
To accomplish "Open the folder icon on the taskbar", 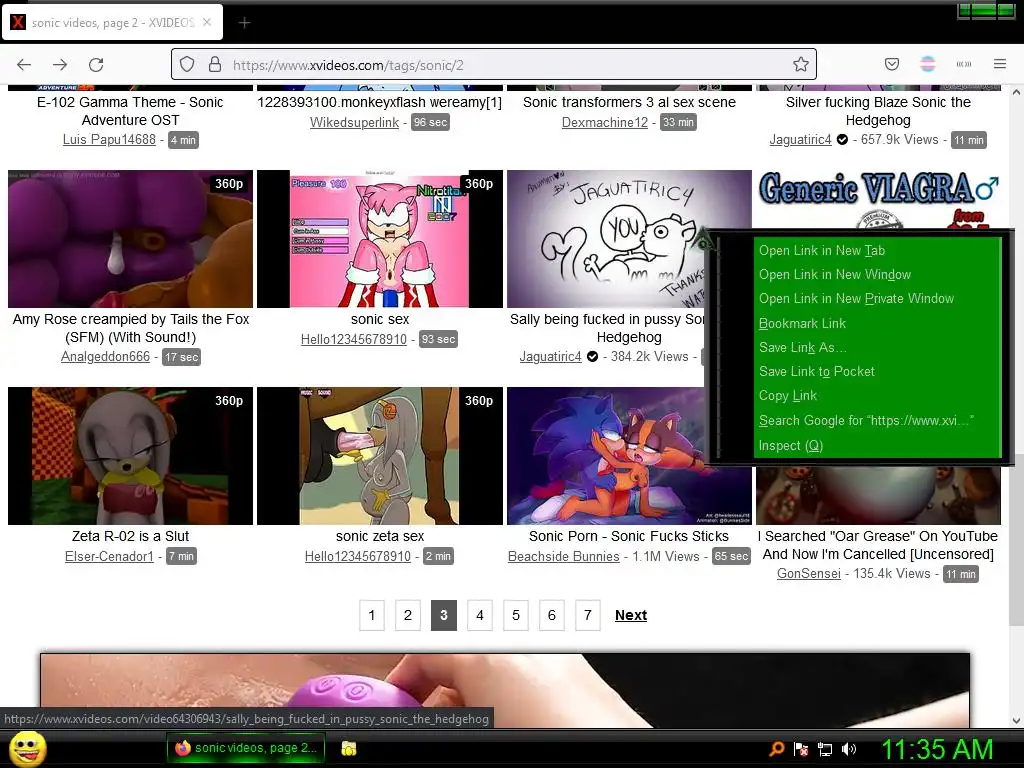I will pyautogui.click(x=349, y=748).
